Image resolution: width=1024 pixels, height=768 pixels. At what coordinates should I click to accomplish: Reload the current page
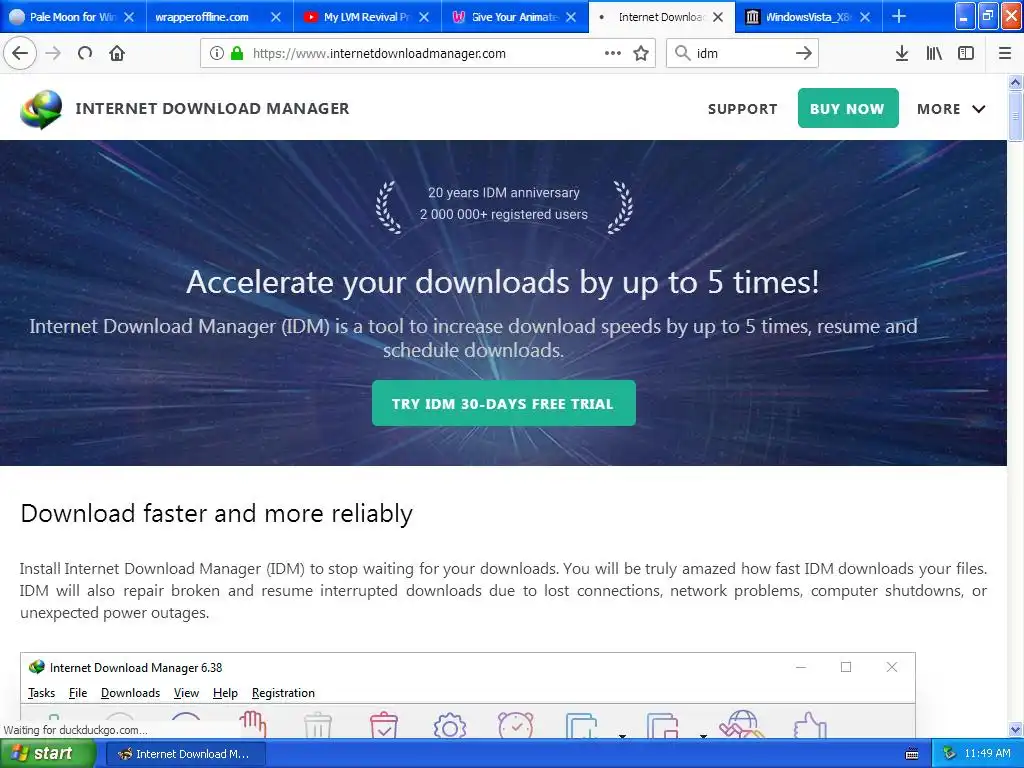tap(85, 54)
